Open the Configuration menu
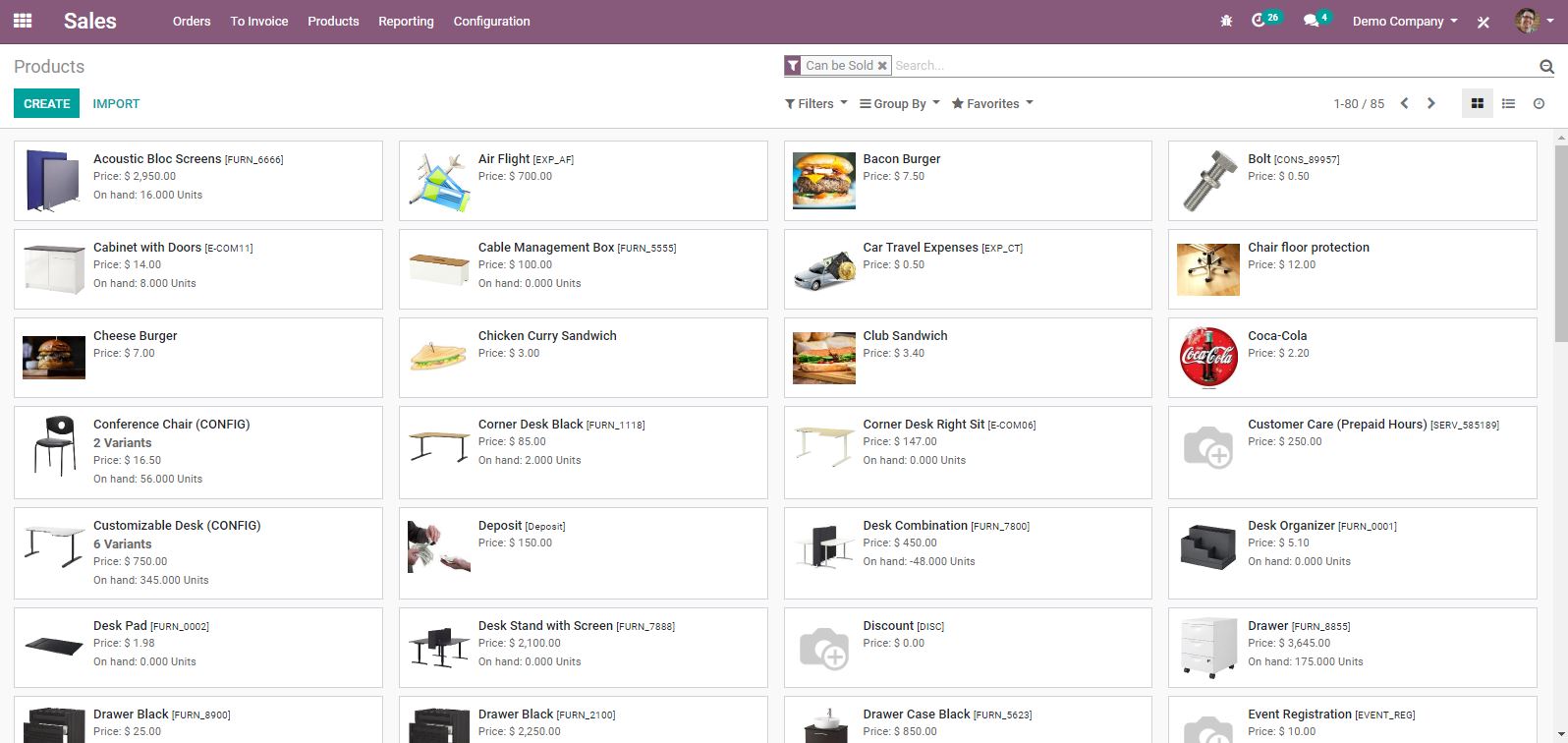Screen dimensions: 1568x743 pyautogui.click(x=491, y=21)
